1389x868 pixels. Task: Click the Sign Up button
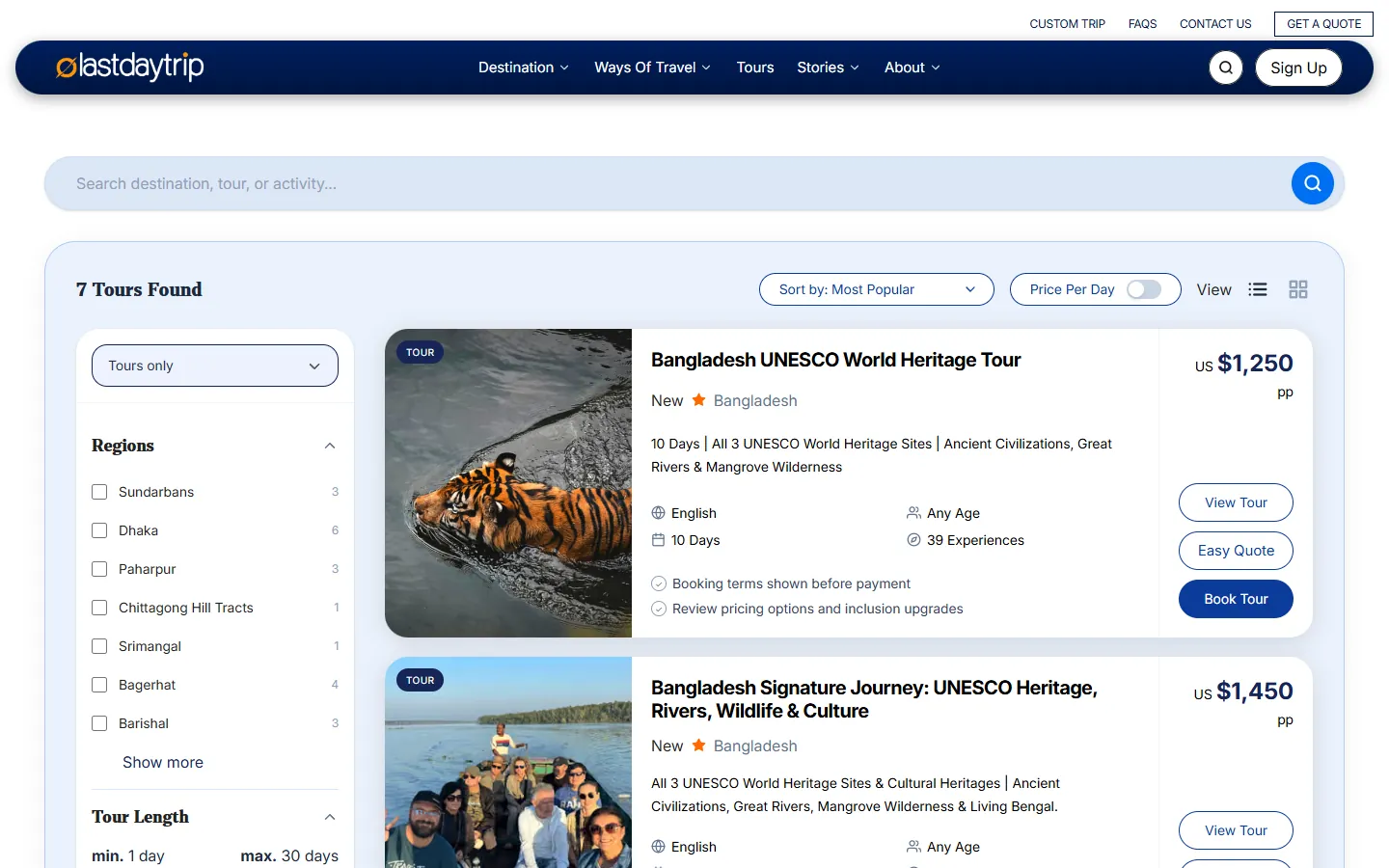(1298, 68)
